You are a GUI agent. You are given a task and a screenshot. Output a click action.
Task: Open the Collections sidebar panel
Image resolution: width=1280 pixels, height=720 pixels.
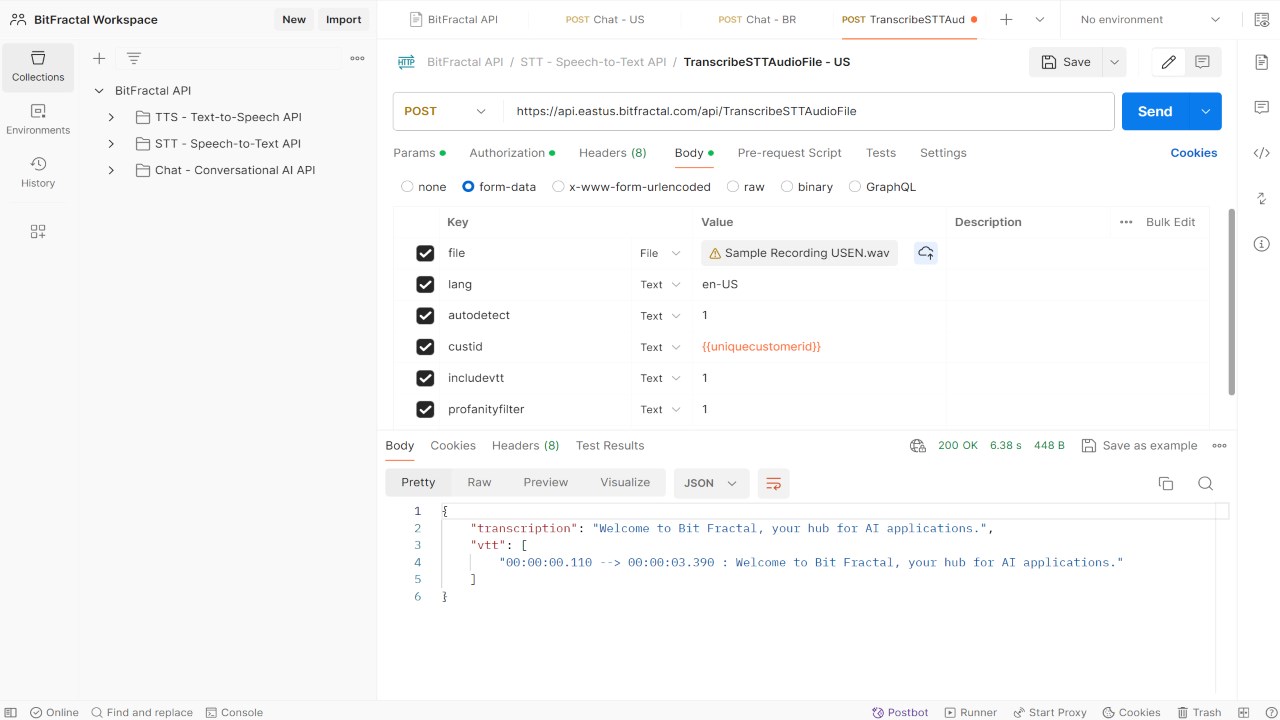[38, 67]
